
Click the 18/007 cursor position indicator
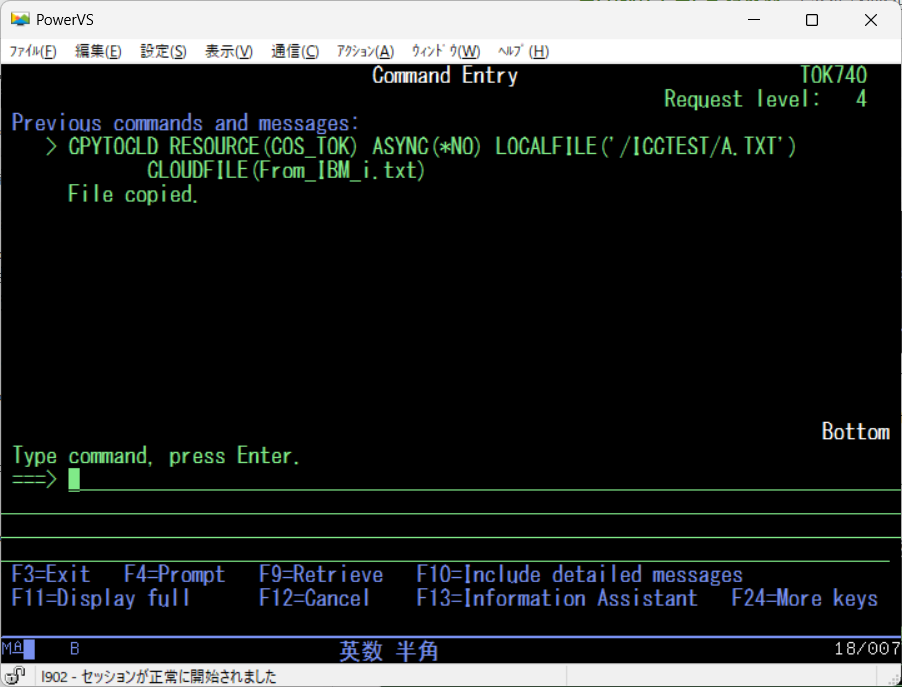coord(867,649)
